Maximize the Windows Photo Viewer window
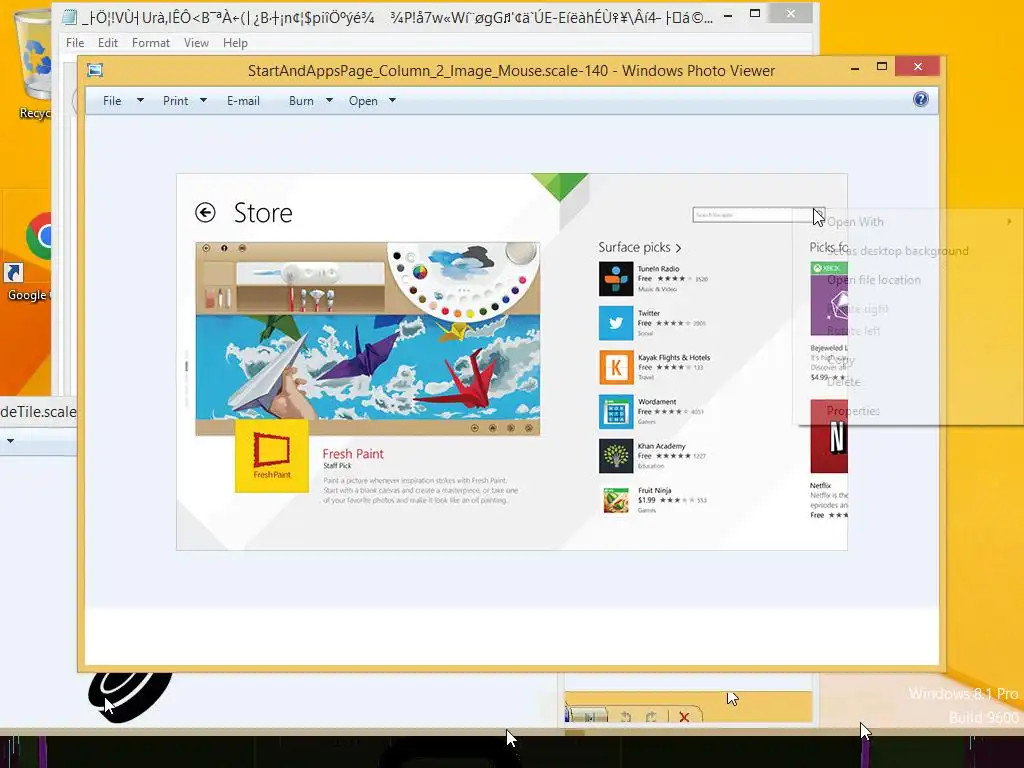 pyautogui.click(x=882, y=67)
